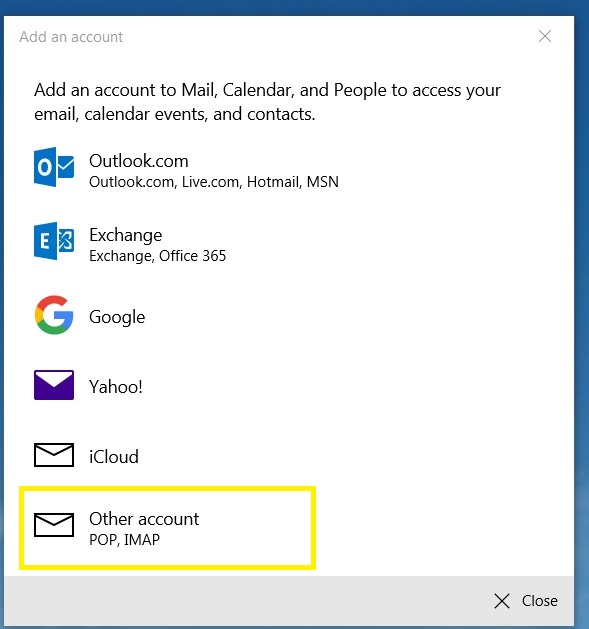Click the Outlook.com envelope icon

click(x=54, y=167)
